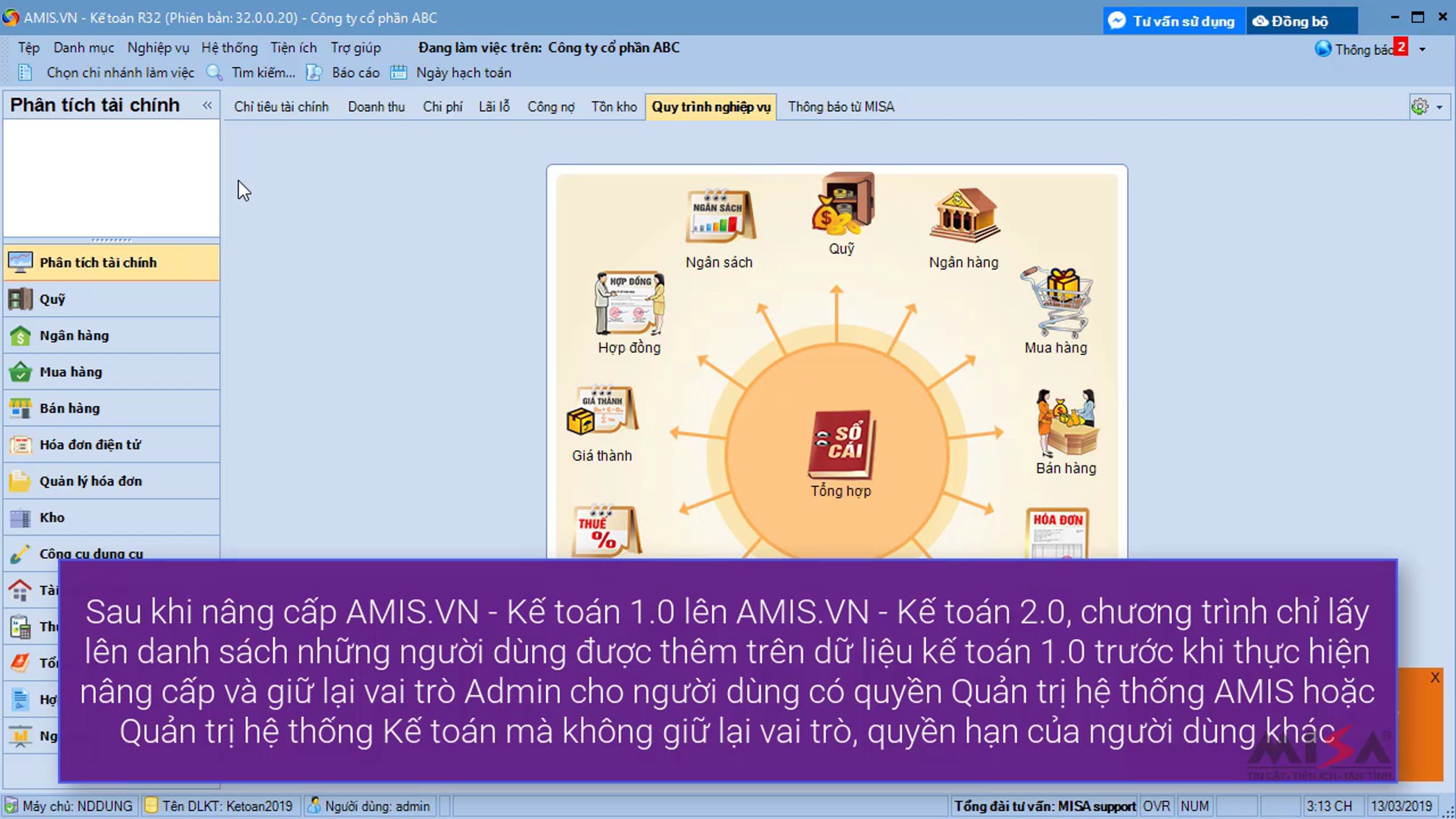Expand the dropdown arrow beside Thông báo

click(1423, 50)
